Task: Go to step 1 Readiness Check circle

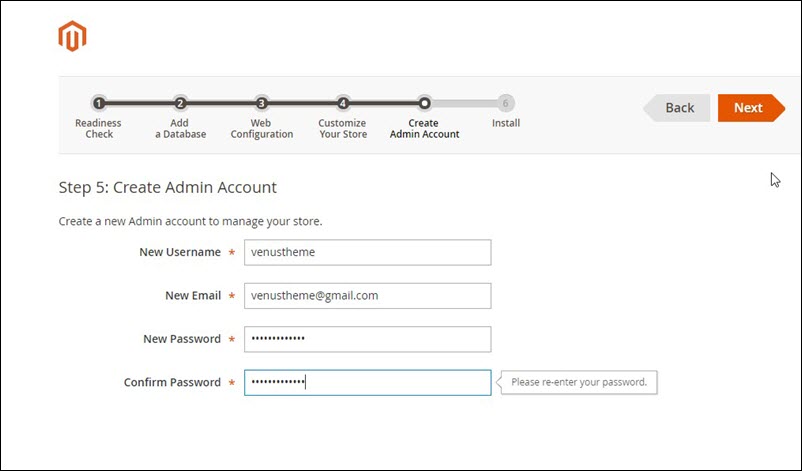Action: click(x=98, y=102)
